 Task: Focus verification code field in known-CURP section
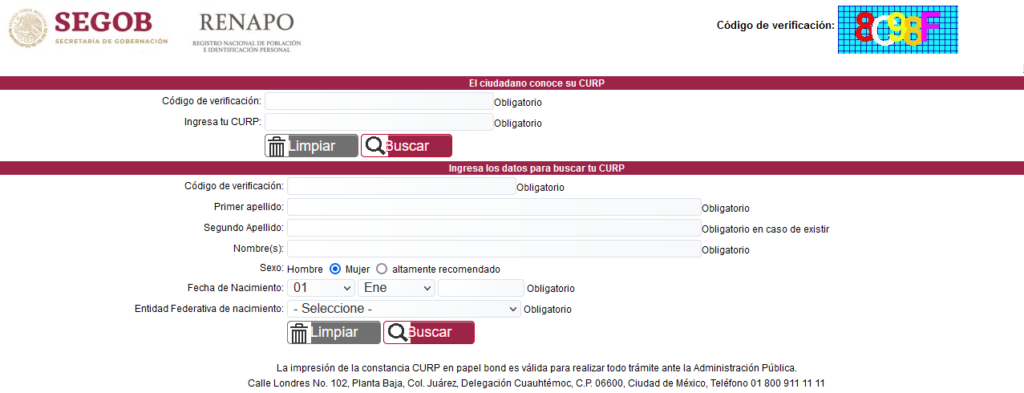click(x=379, y=101)
